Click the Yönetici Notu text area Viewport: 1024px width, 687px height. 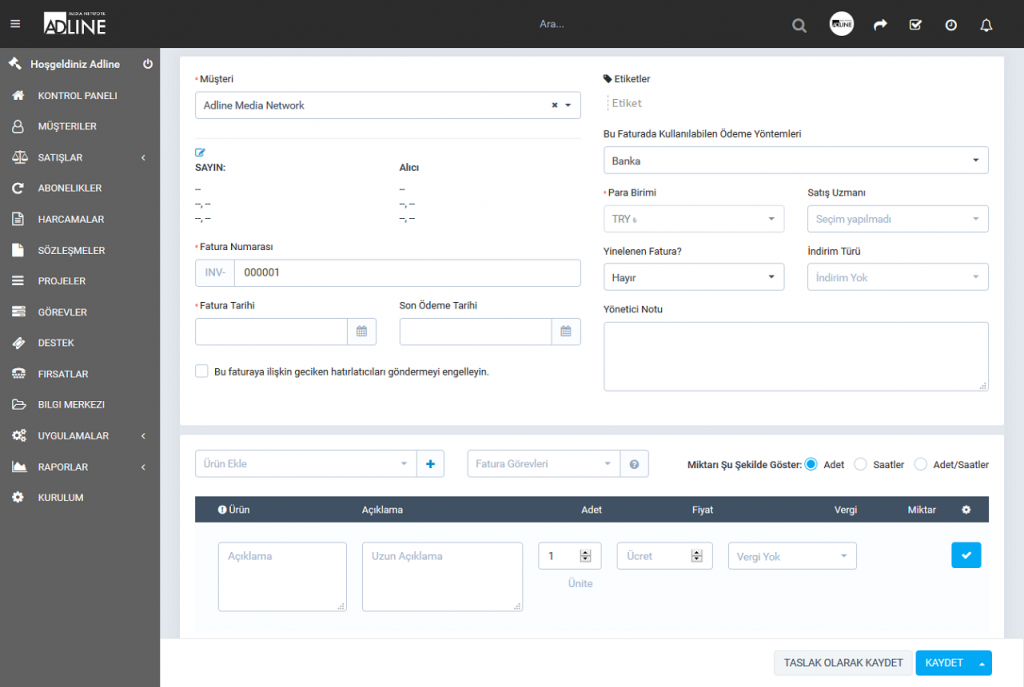pos(795,356)
